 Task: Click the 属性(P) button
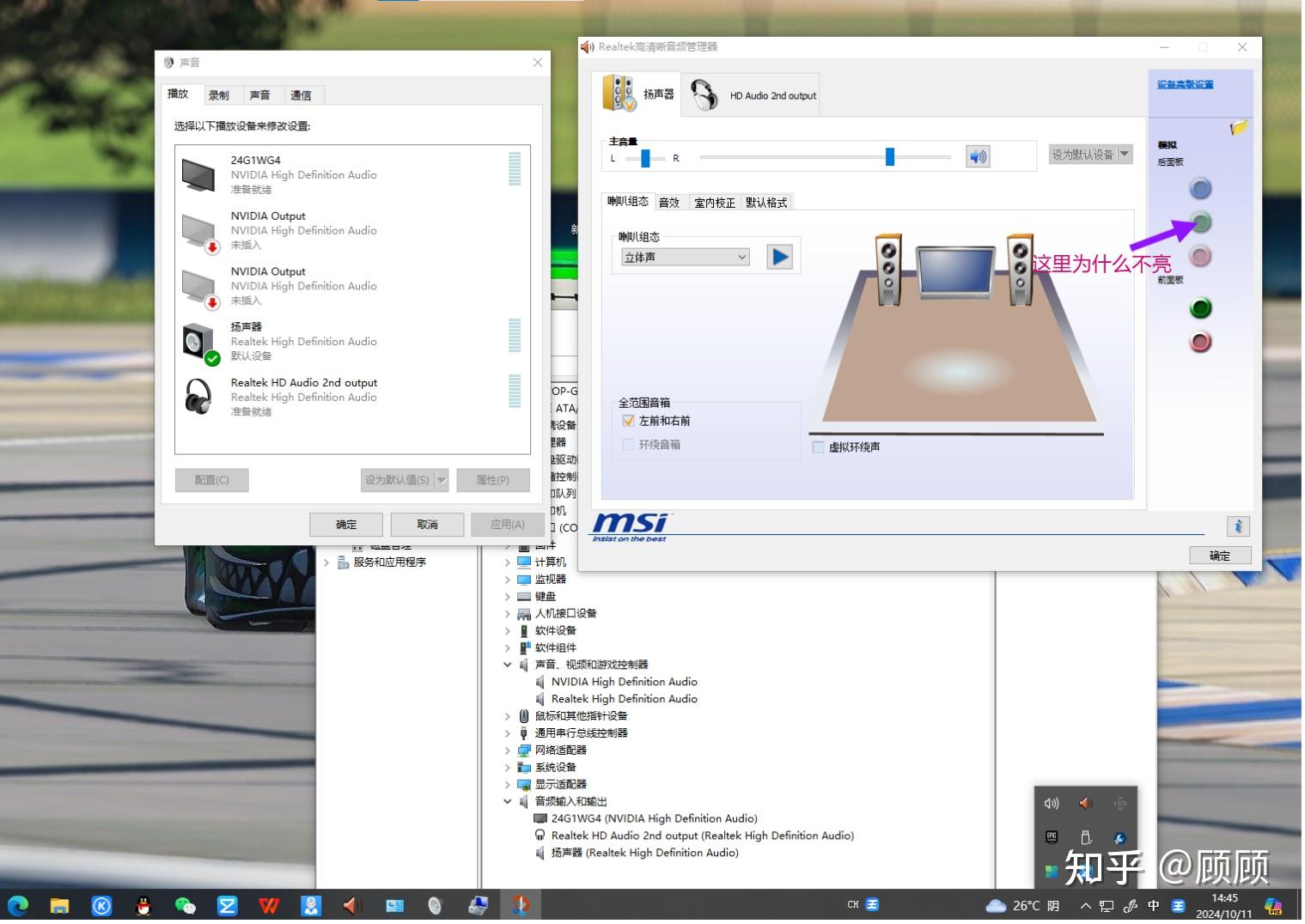(x=493, y=480)
